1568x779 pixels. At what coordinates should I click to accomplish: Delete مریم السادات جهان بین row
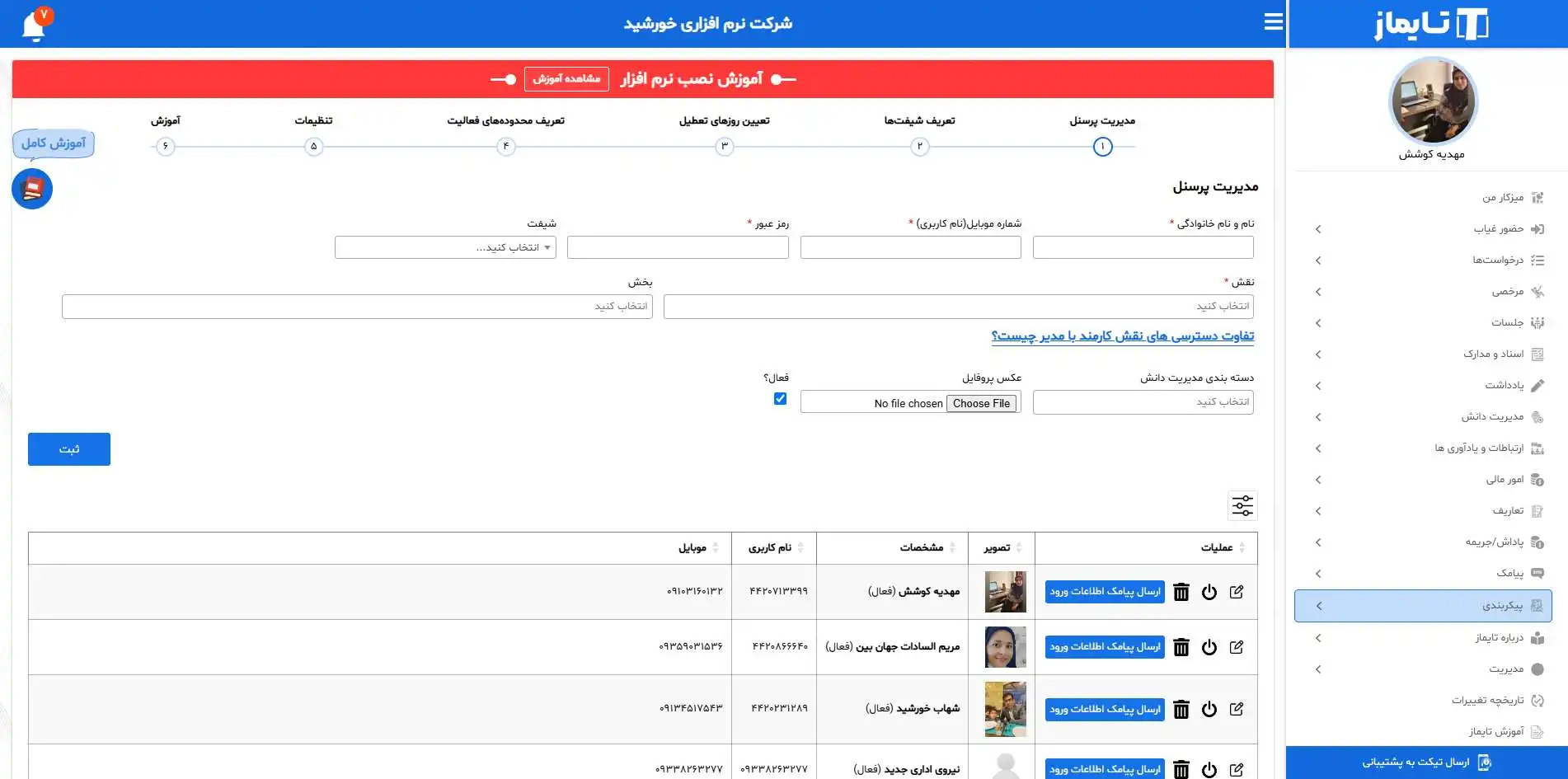tap(1181, 647)
